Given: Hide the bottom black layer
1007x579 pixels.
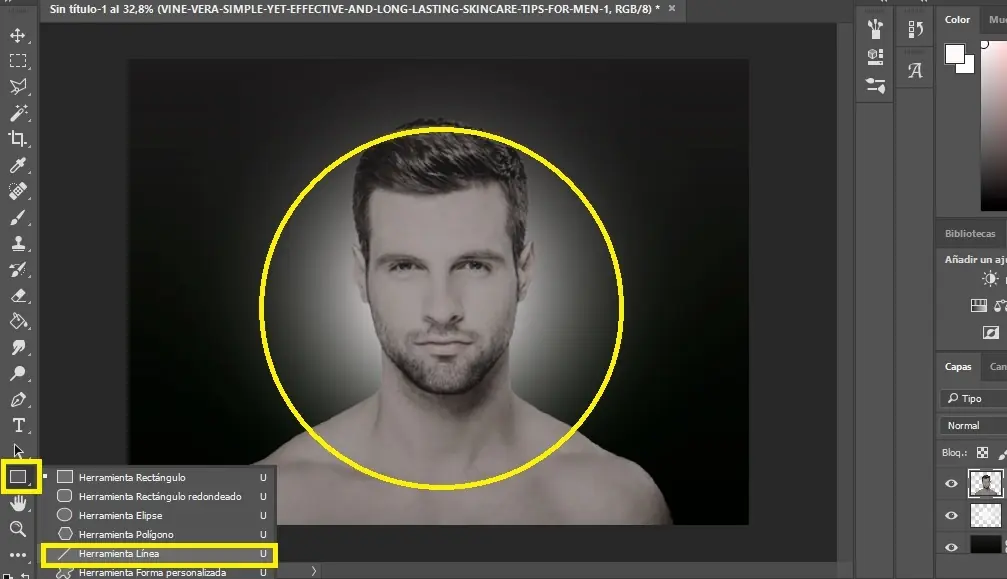Looking at the screenshot, I should [x=951, y=547].
